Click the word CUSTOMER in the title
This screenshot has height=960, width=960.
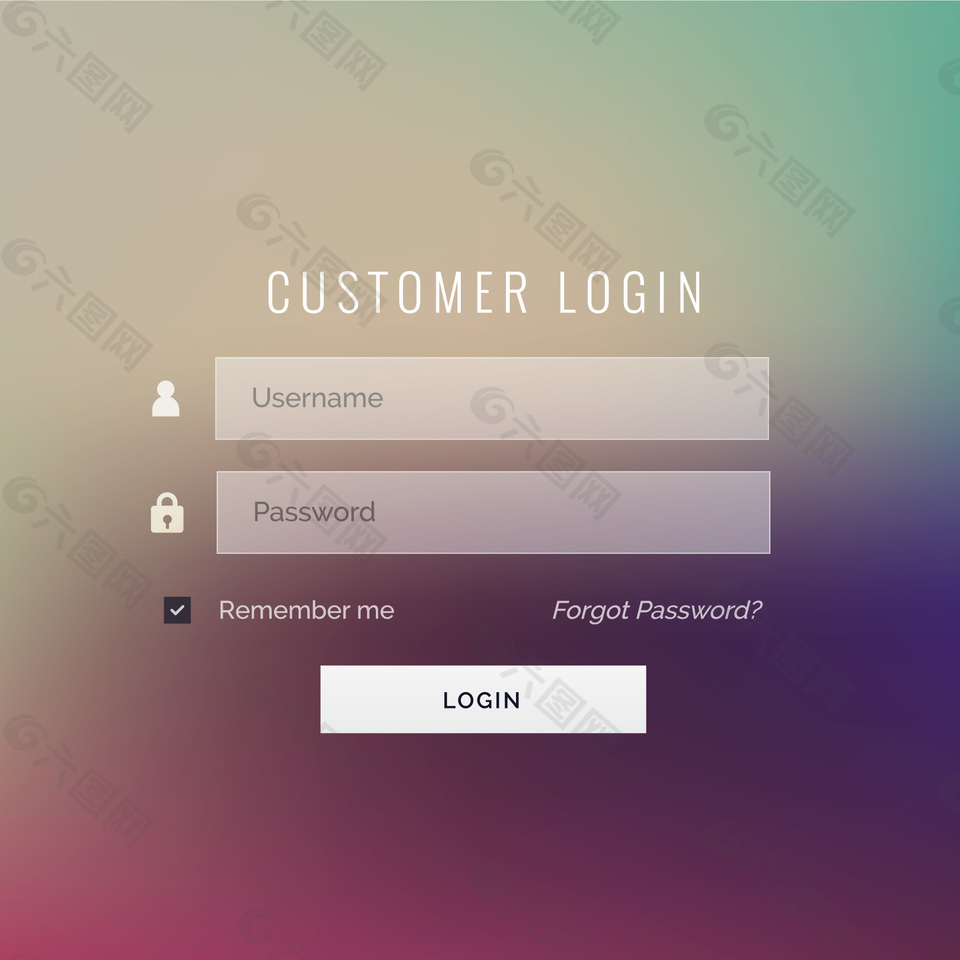397,293
